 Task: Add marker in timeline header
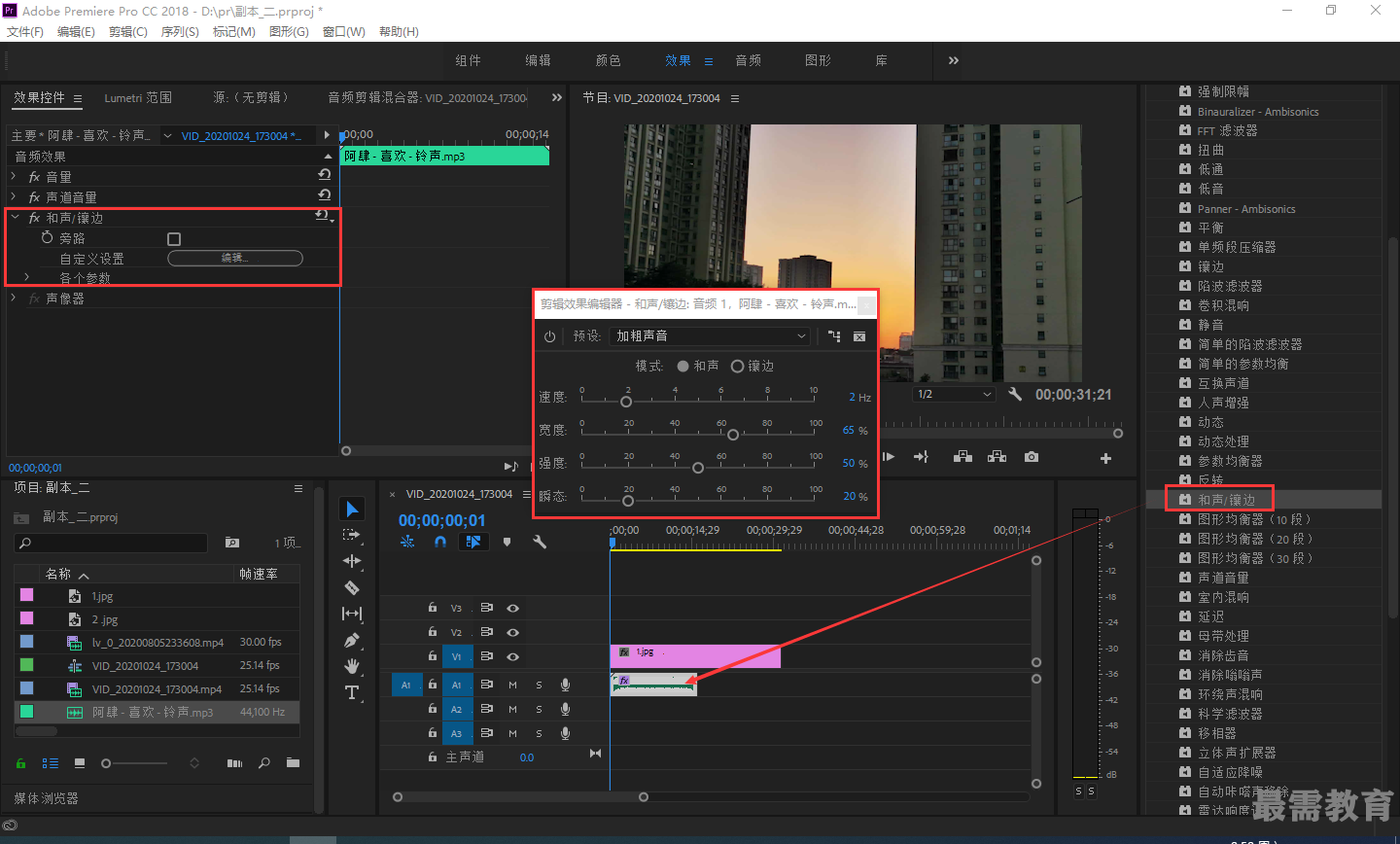point(507,542)
